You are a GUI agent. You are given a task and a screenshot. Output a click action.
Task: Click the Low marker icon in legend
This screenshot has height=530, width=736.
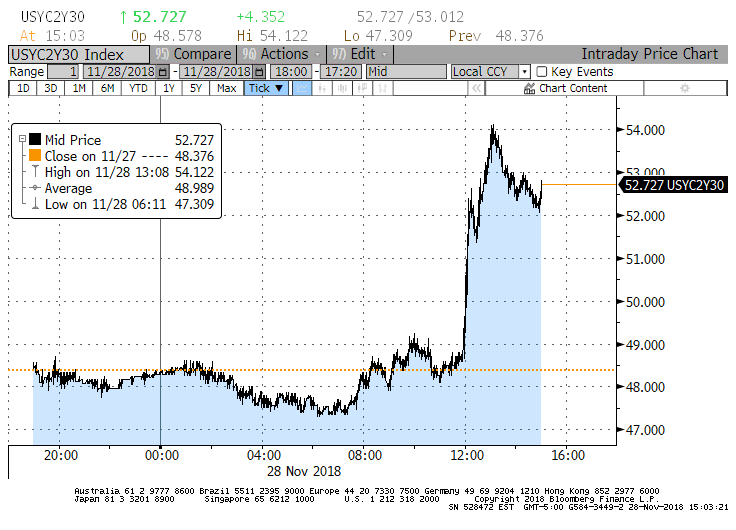pyautogui.click(x=35, y=204)
